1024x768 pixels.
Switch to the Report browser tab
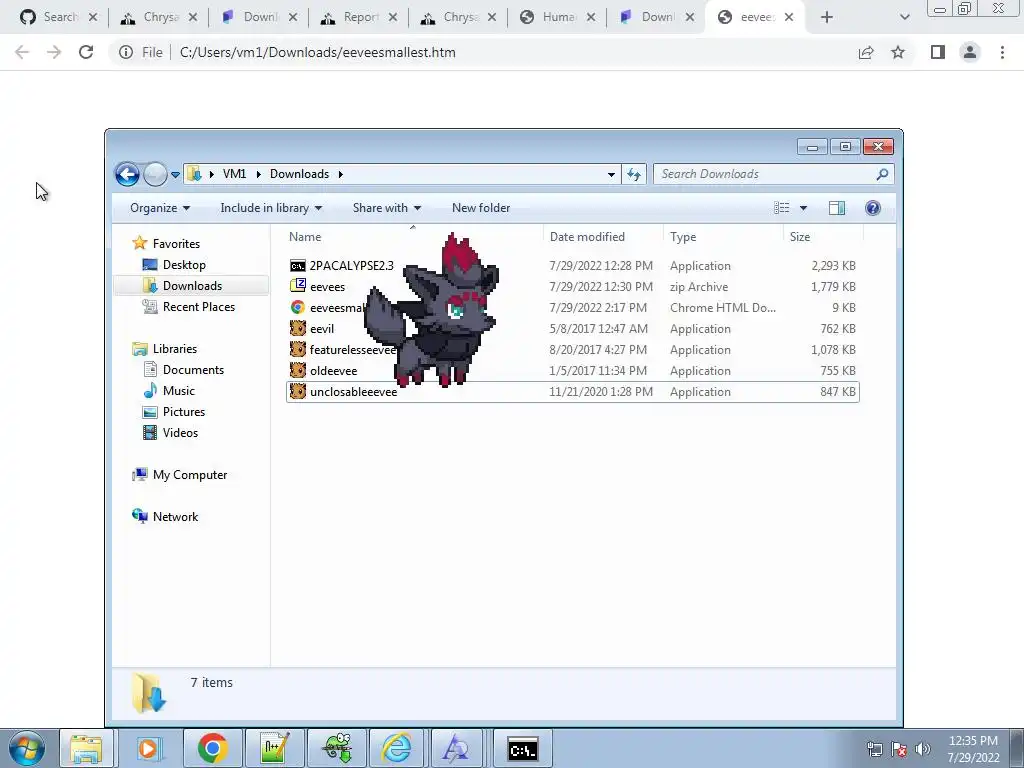click(359, 17)
